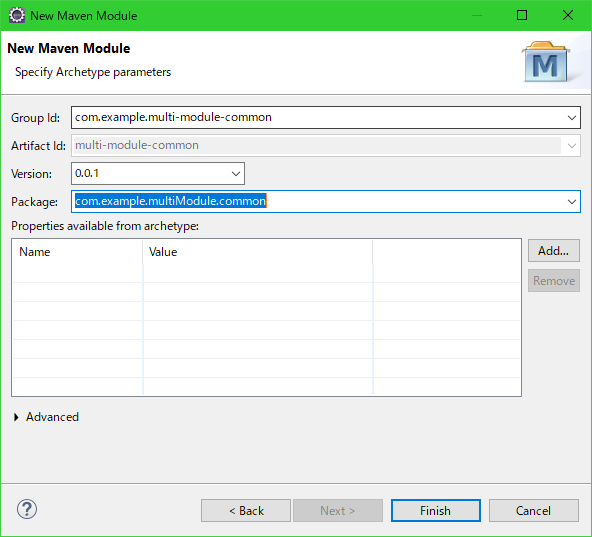
Task: Click the "Group Id:" label
Action: point(35,118)
